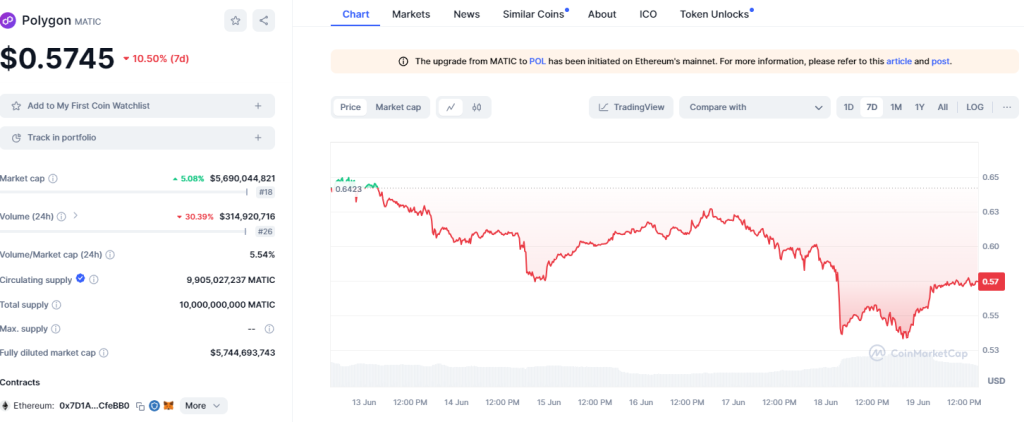Image resolution: width=1024 pixels, height=422 pixels.
Task: Expand Volume (24h) chevron arrow
Action: pos(75,216)
